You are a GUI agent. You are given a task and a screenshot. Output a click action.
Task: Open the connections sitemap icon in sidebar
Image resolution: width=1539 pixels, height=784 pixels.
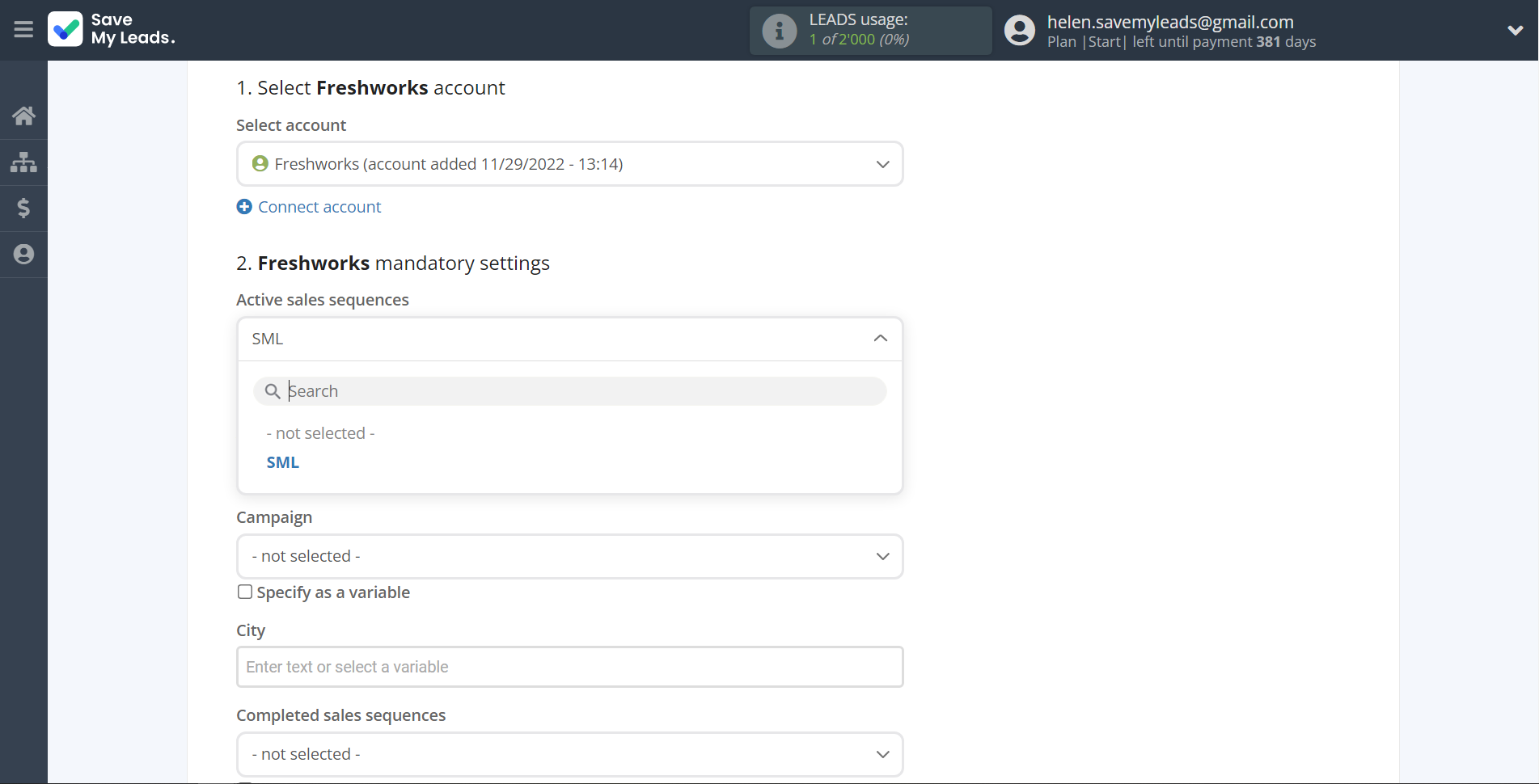point(23,162)
